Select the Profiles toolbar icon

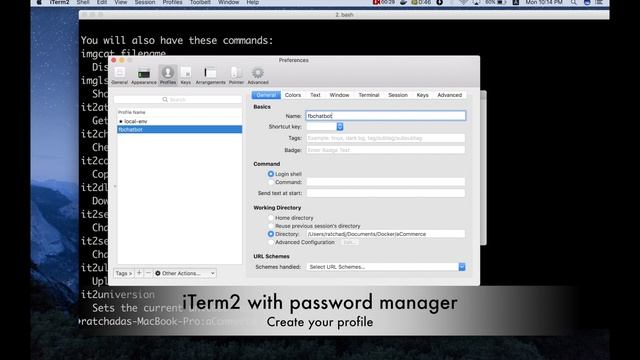coord(168,76)
